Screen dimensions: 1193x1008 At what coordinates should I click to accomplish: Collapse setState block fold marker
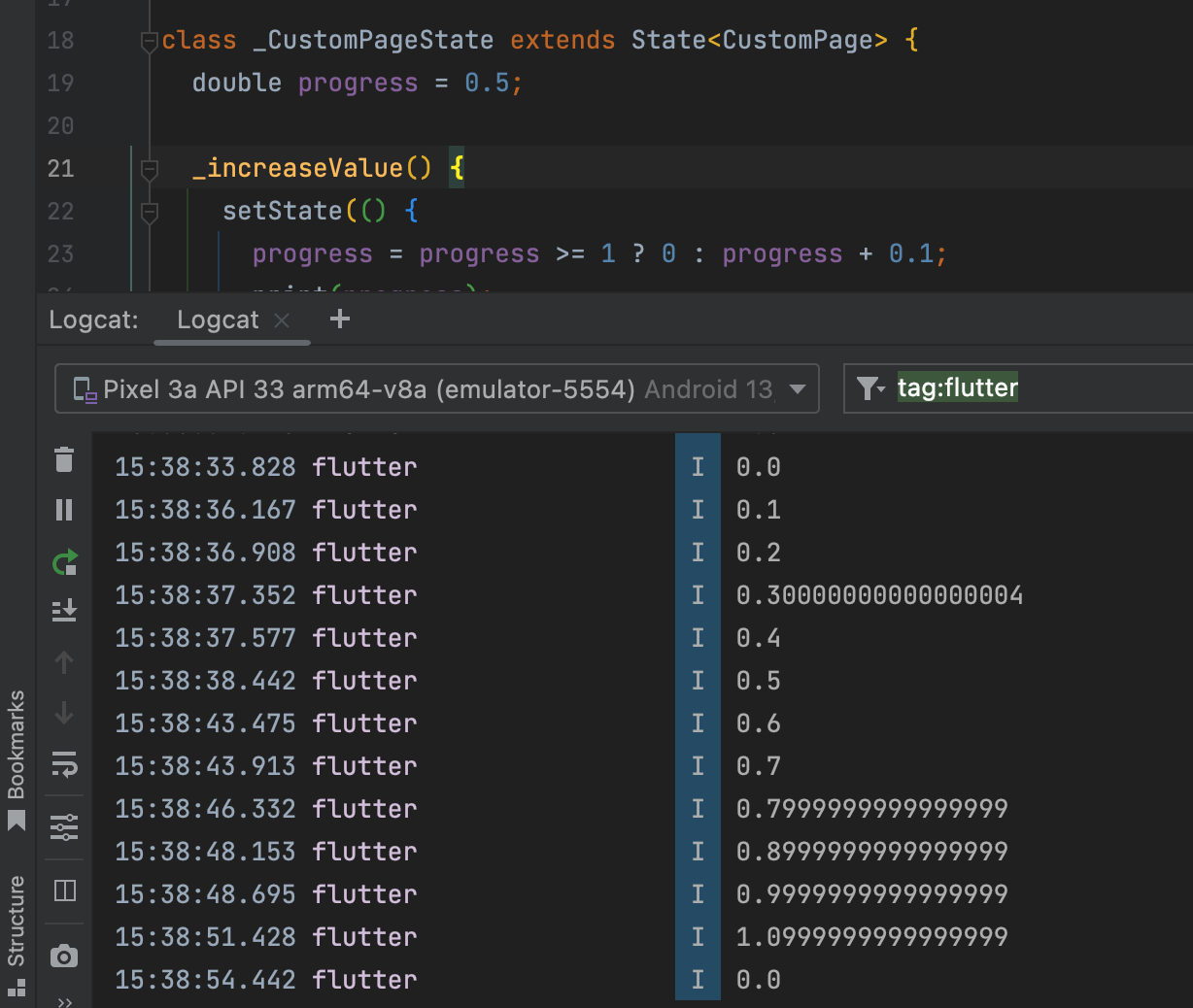pos(150,213)
